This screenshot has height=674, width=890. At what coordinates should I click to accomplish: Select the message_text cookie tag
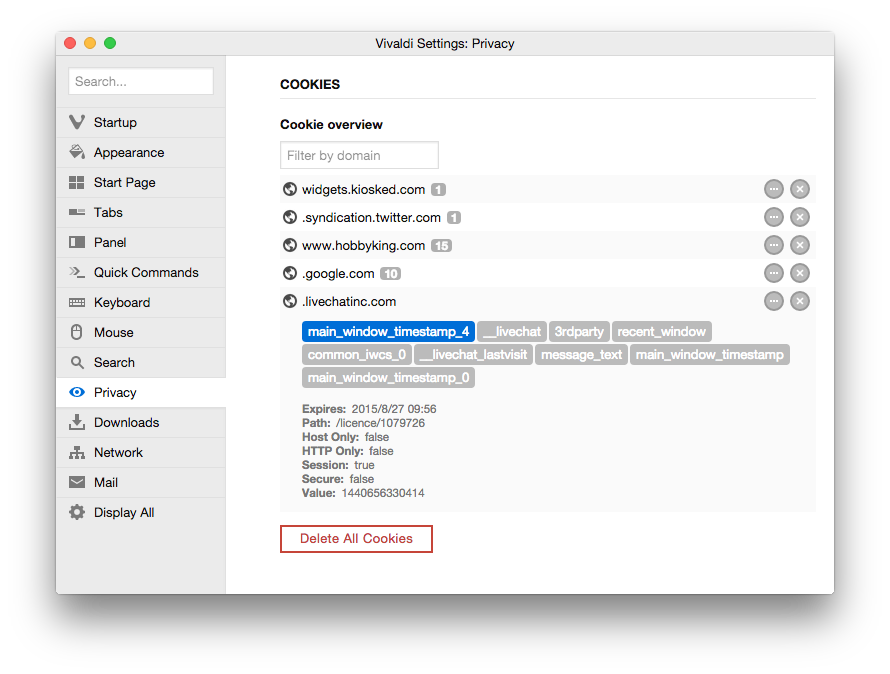[582, 355]
